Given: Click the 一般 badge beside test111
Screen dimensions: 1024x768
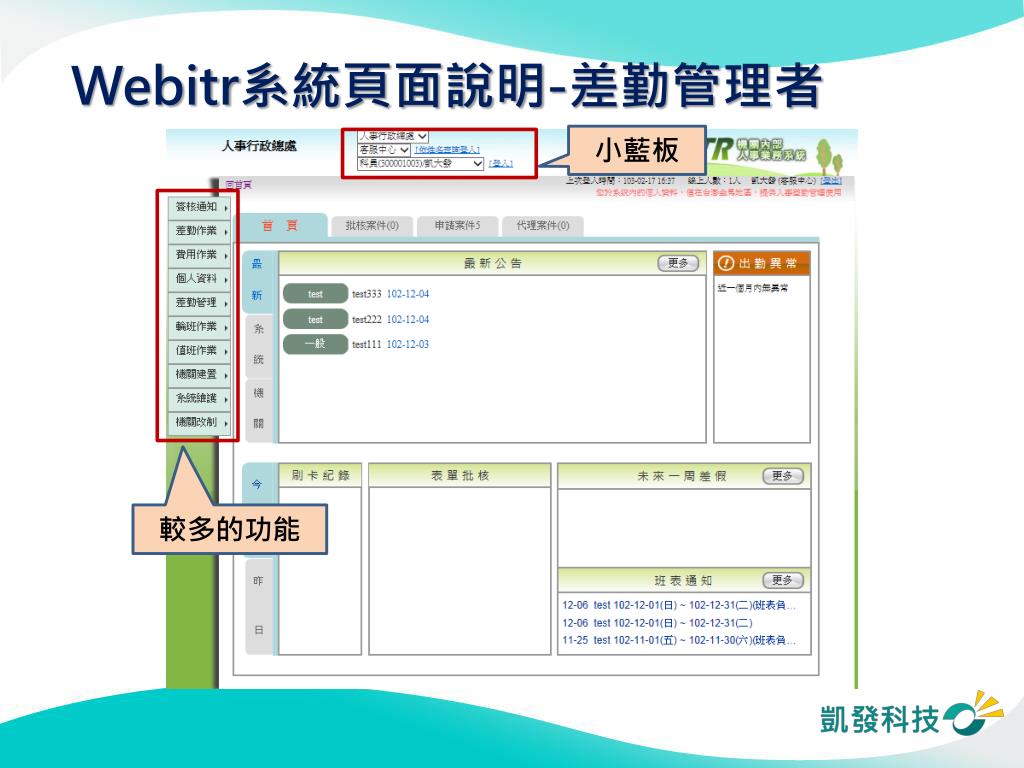Looking at the screenshot, I should (x=315, y=344).
